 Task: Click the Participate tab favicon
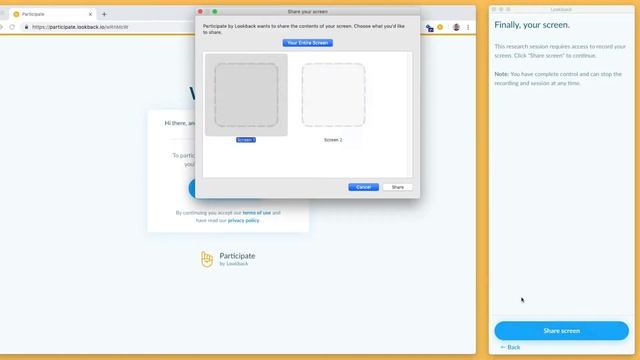click(x=16, y=14)
